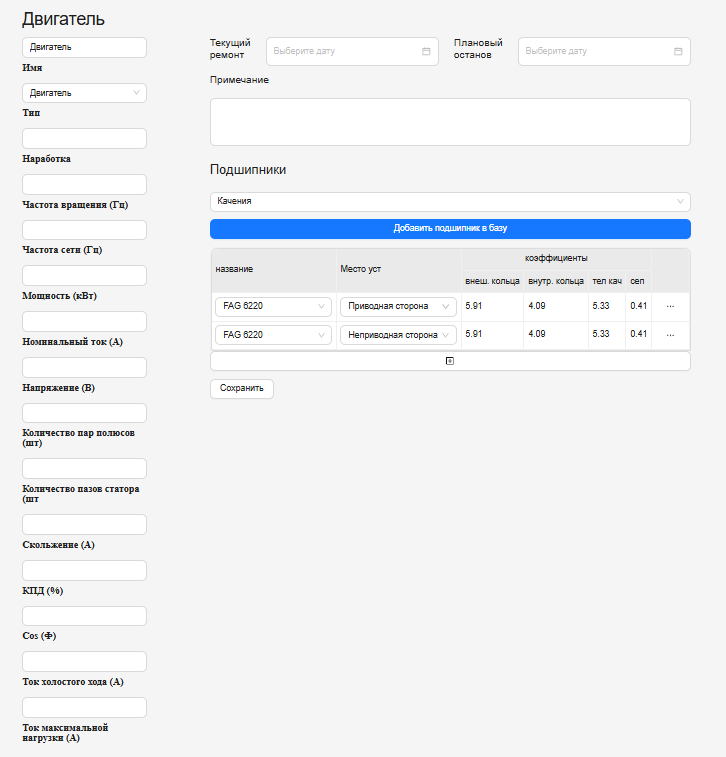Expand the Приводная сторона location dropdown
Image resolution: width=726 pixels, height=757 pixels.
tap(397, 306)
